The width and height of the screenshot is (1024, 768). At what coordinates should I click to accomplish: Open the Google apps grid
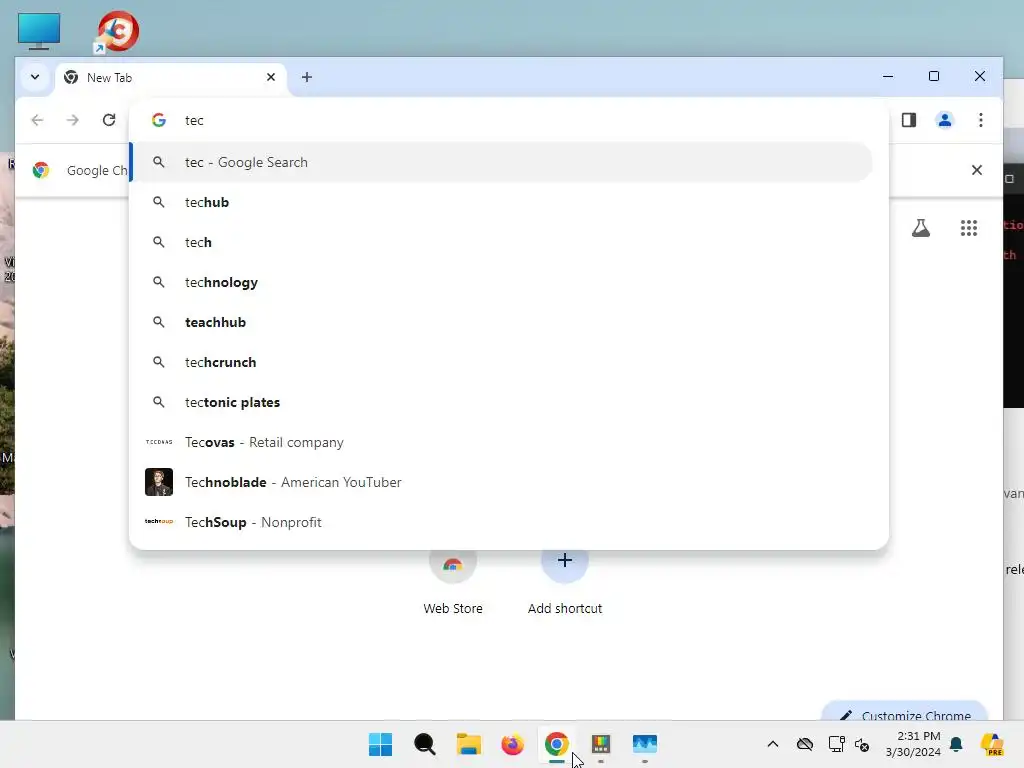coord(969,228)
